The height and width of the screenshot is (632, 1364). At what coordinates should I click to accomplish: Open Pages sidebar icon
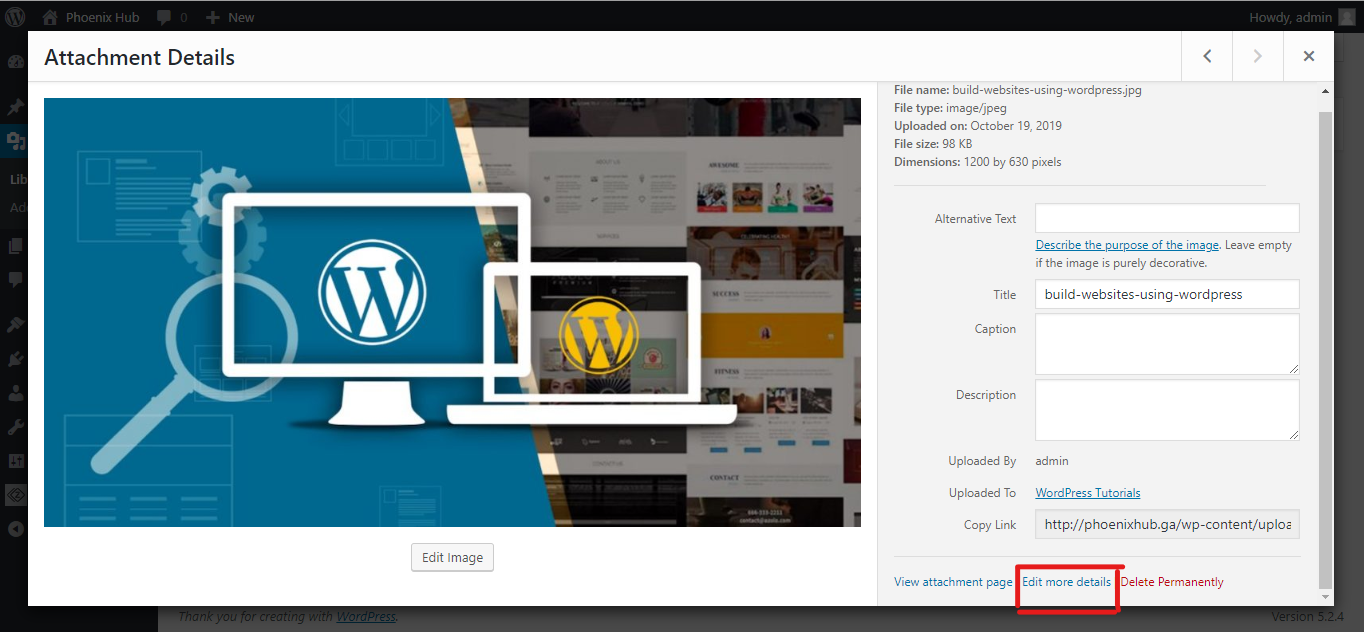pos(15,245)
